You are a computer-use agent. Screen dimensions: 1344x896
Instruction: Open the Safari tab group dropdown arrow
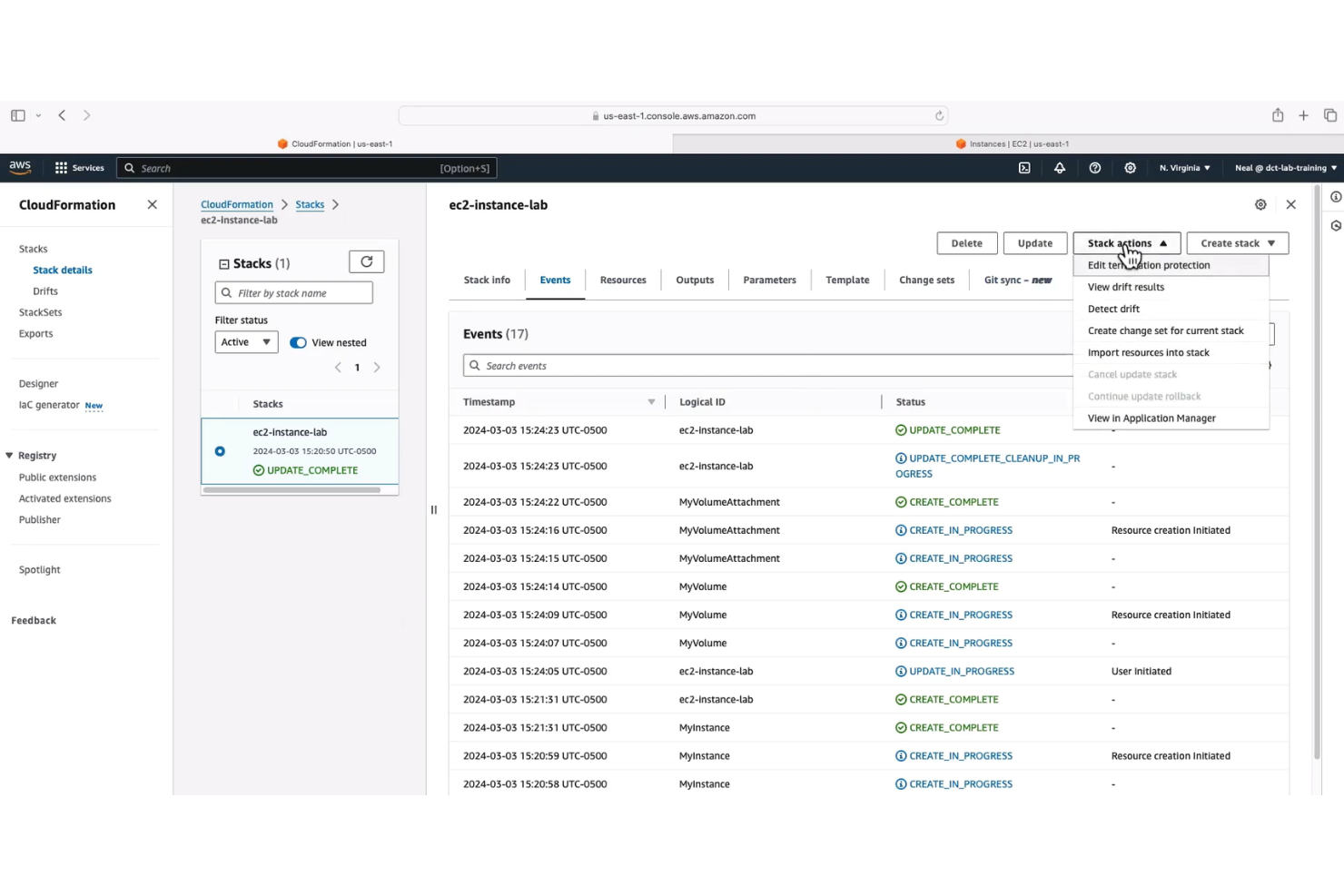pos(38,115)
